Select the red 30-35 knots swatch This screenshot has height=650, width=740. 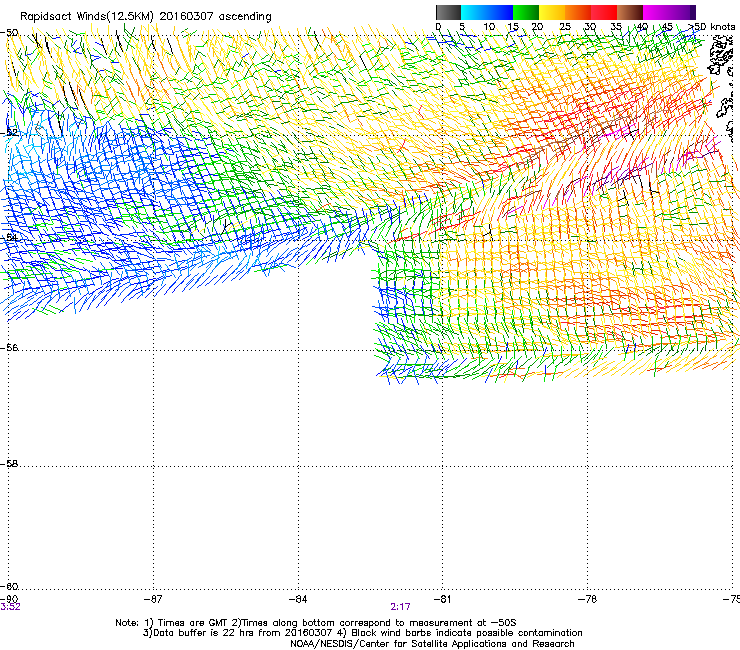tap(604, 12)
